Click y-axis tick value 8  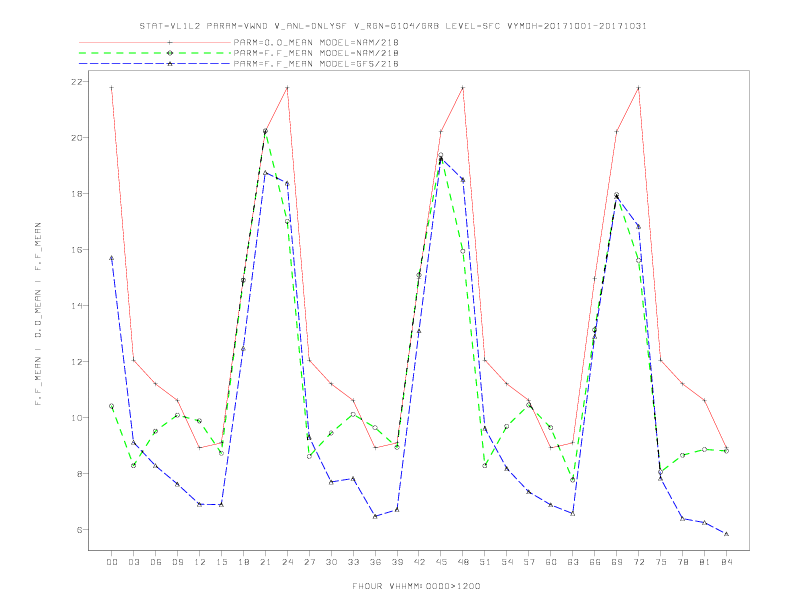(x=80, y=474)
